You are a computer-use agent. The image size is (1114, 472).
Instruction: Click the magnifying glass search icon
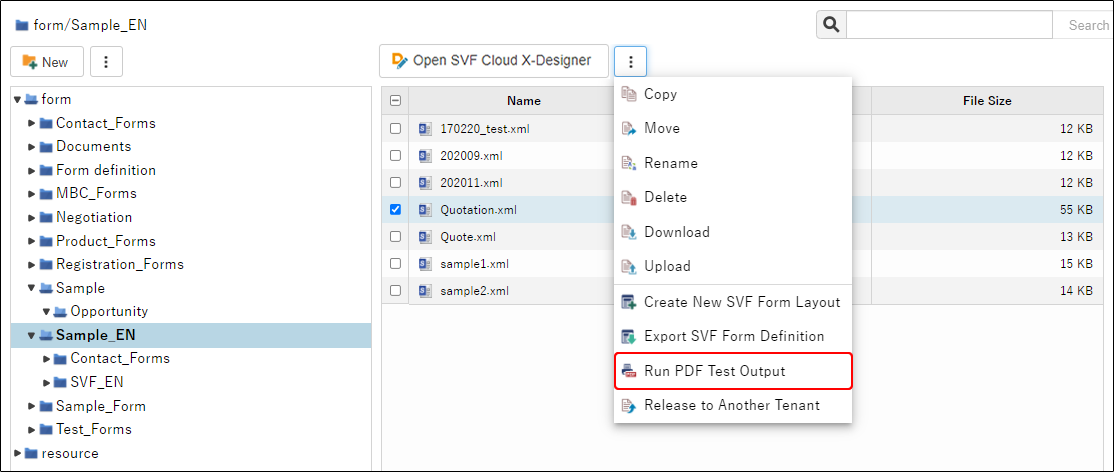tap(831, 25)
